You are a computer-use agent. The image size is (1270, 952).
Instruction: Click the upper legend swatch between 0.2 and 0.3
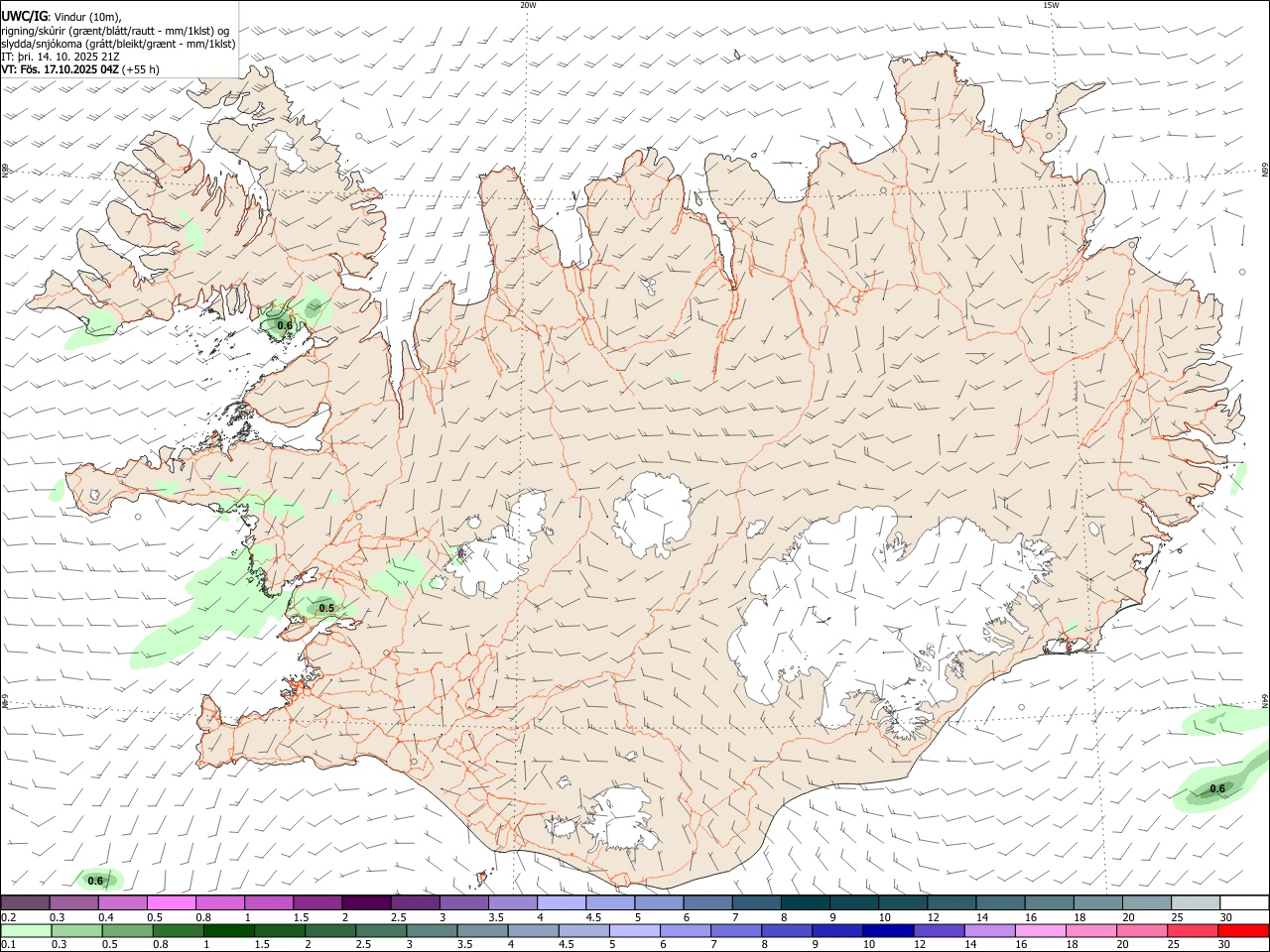click(x=25, y=902)
